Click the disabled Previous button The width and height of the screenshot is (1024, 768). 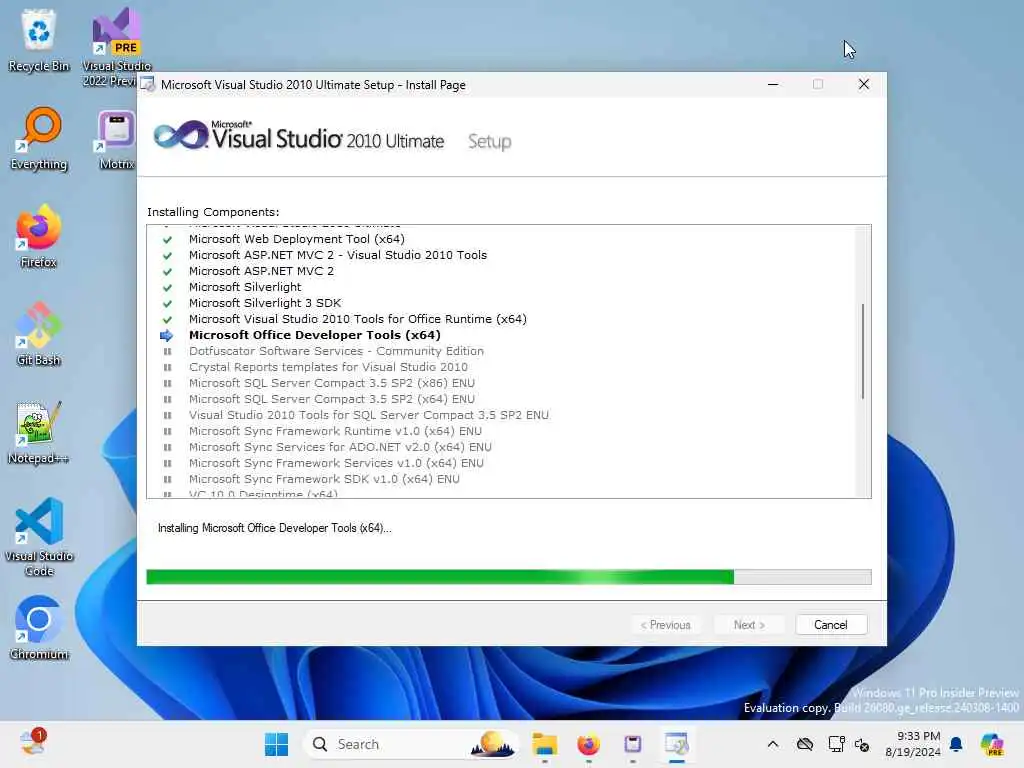(665, 625)
